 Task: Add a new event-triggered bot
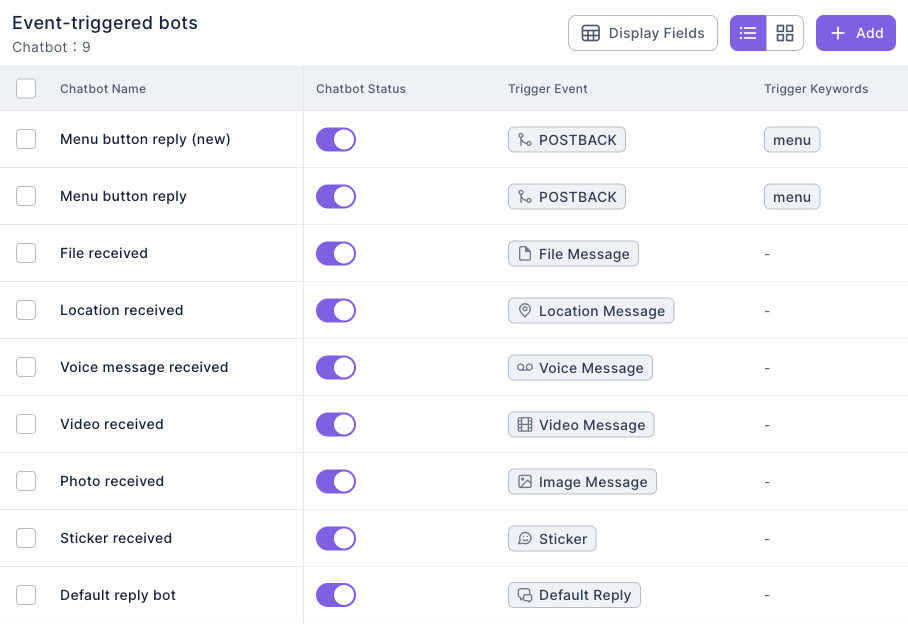856,33
